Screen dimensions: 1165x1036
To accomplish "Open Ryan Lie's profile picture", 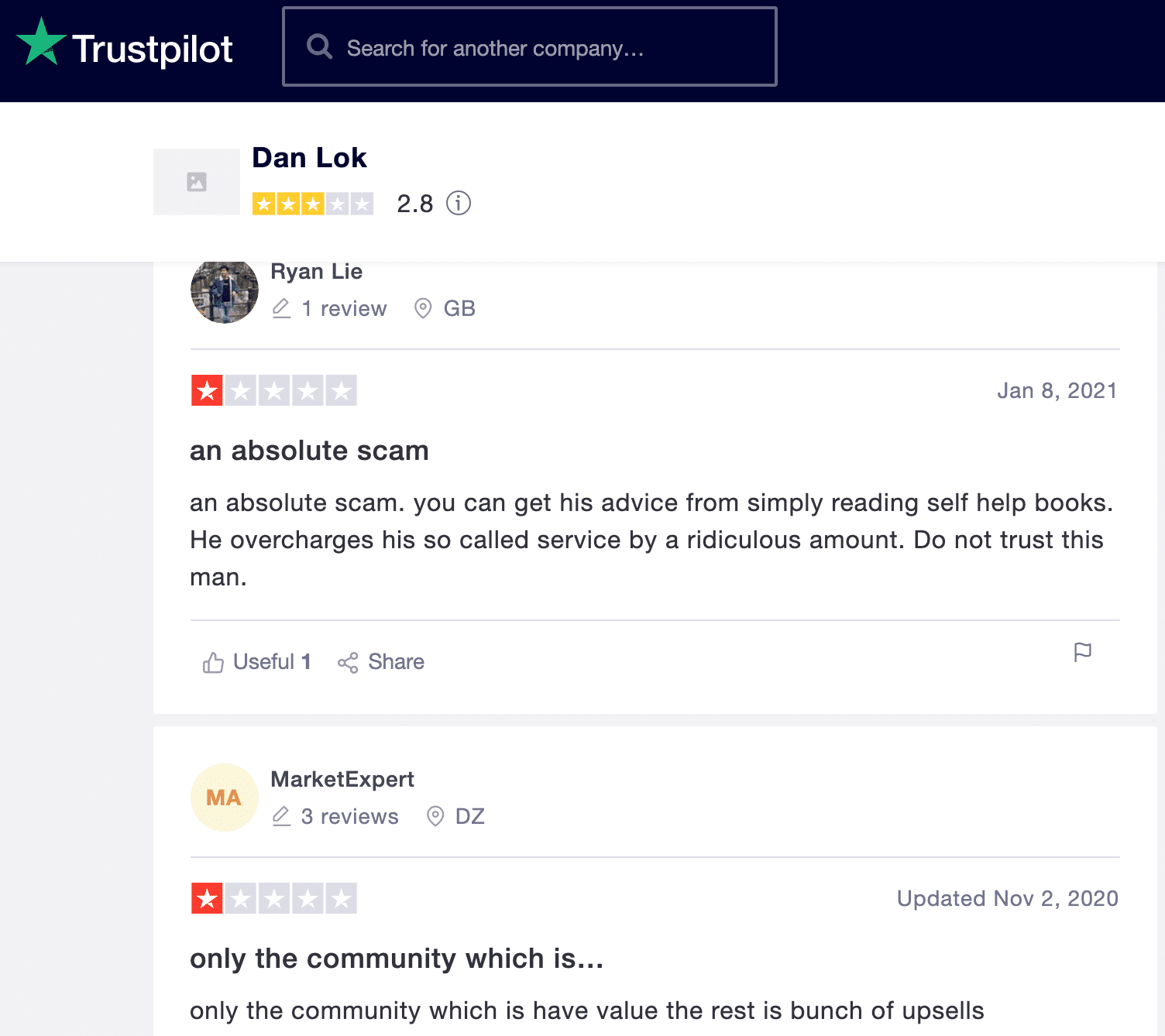I will click(225, 290).
